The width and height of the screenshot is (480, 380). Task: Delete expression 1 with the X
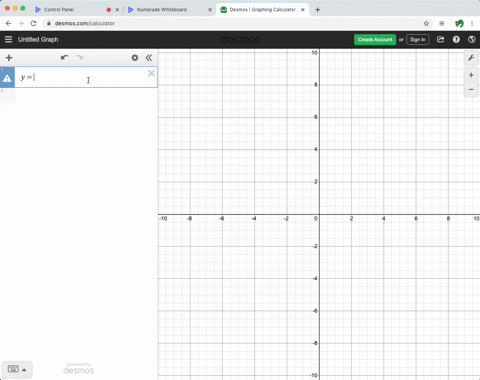[151, 73]
